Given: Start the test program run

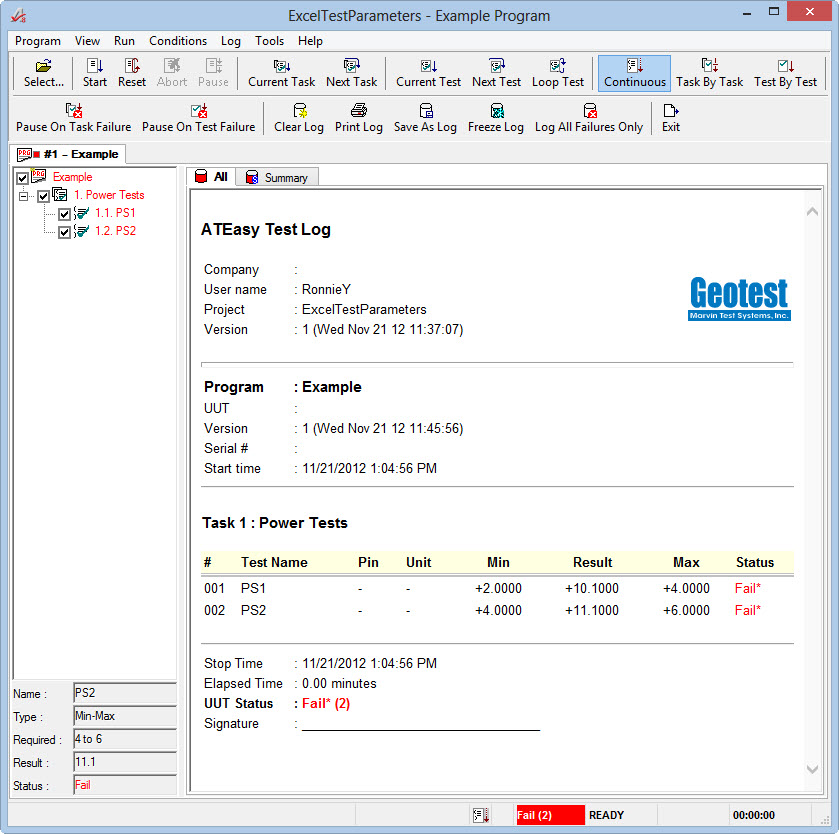Looking at the screenshot, I should (x=93, y=72).
